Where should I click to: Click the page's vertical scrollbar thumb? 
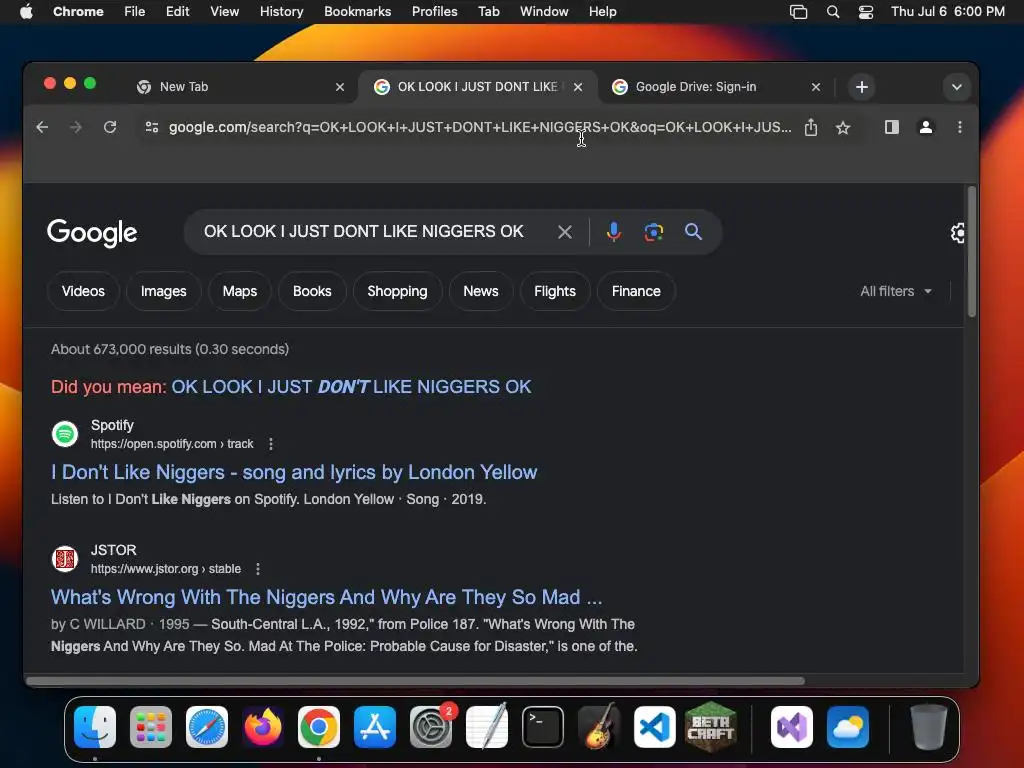[x=972, y=251]
